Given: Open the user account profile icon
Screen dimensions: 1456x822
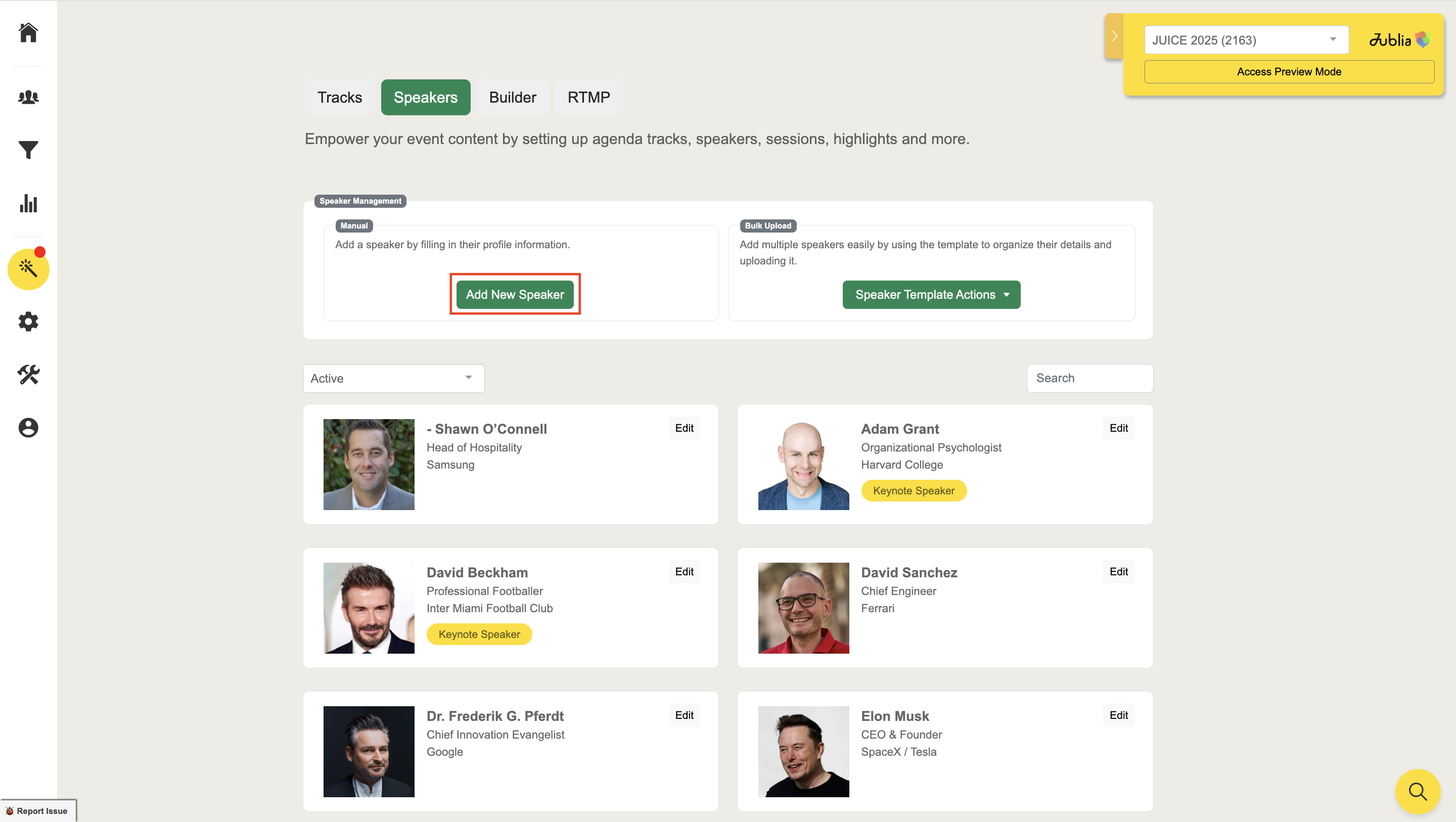Looking at the screenshot, I should (28, 427).
